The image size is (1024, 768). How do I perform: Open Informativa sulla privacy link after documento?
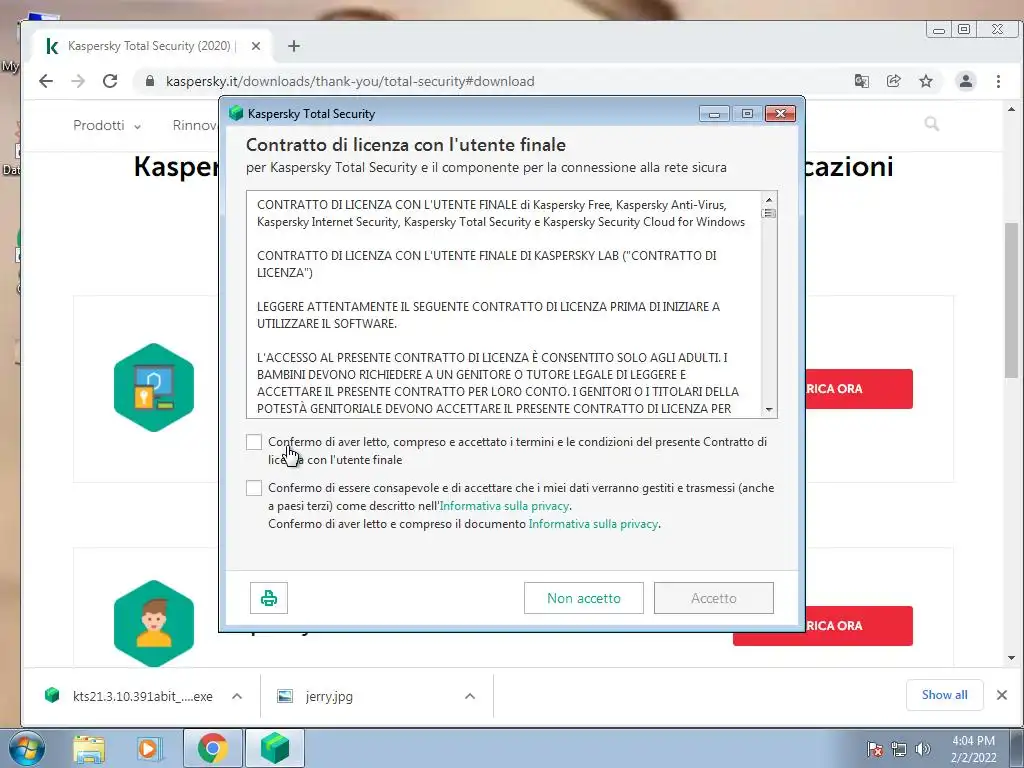point(593,524)
